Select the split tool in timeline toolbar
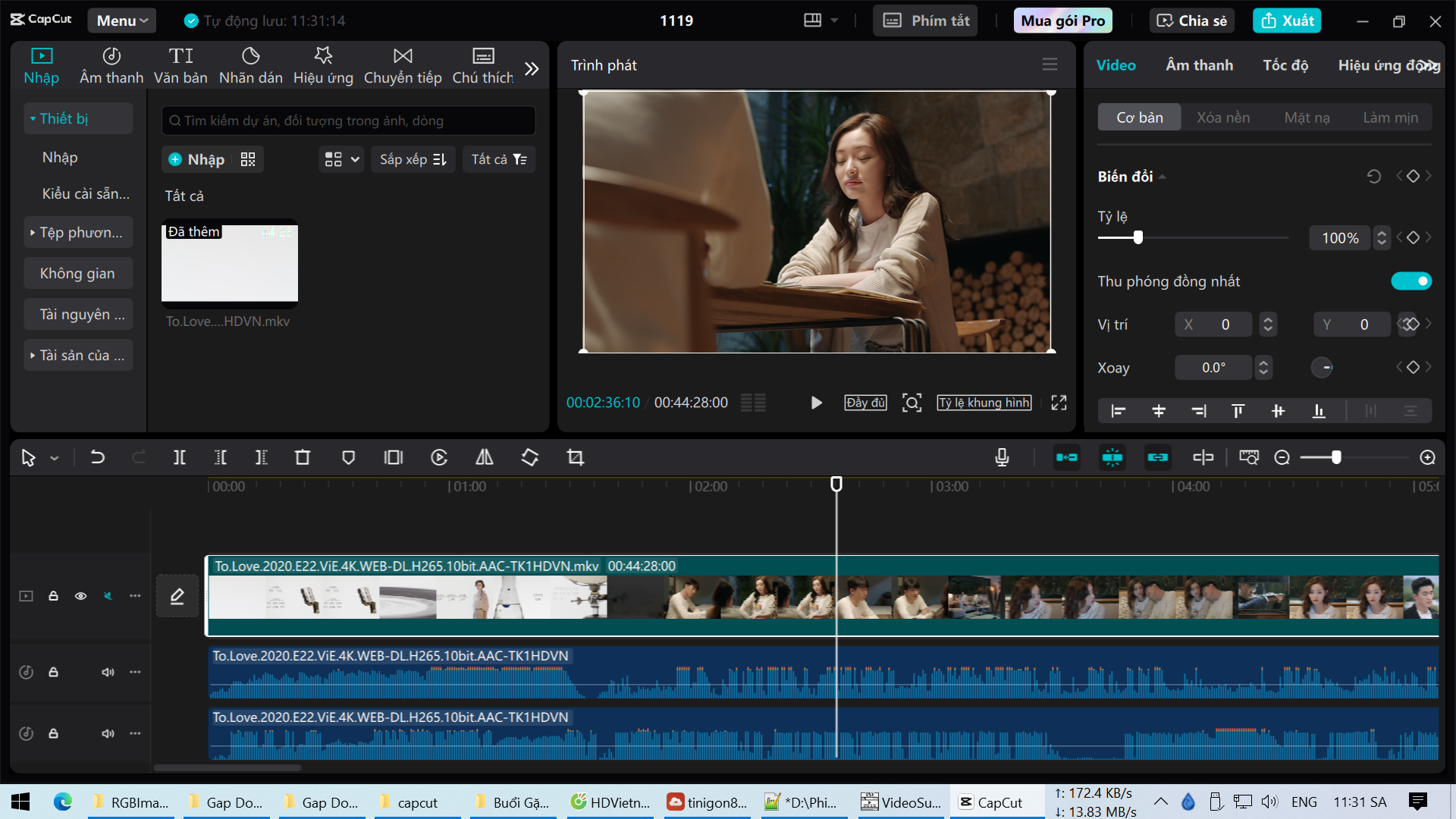Viewport: 1456px width, 819px height. point(179,457)
